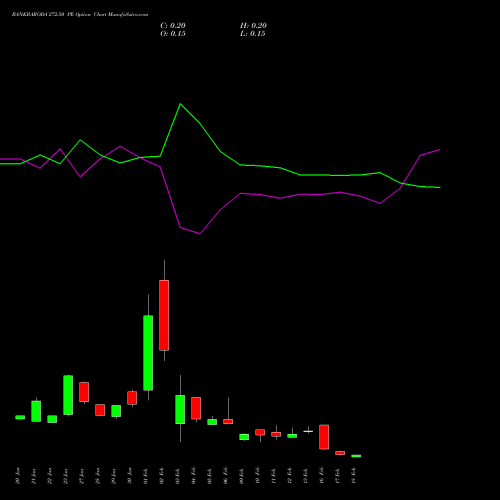Image resolution: width=500 pixels, height=500 pixels.
Task: Click the high value 'H: 0.20'
Action: pos(253,26)
